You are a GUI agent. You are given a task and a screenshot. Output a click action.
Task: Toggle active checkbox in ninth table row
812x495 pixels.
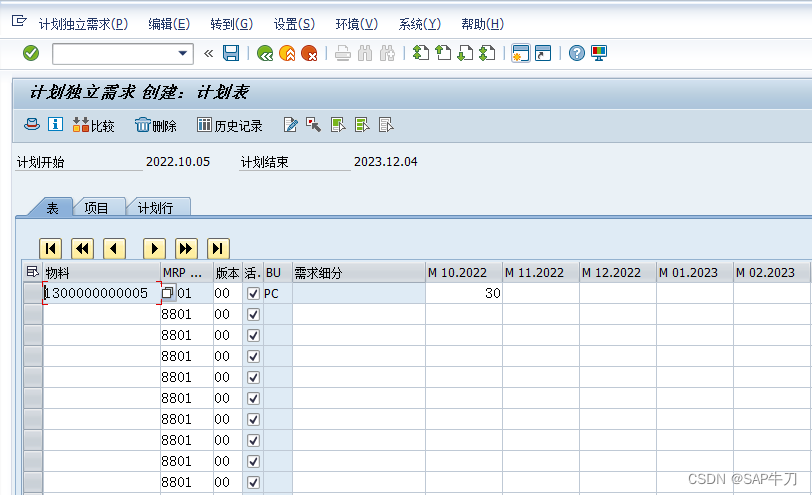(253, 461)
